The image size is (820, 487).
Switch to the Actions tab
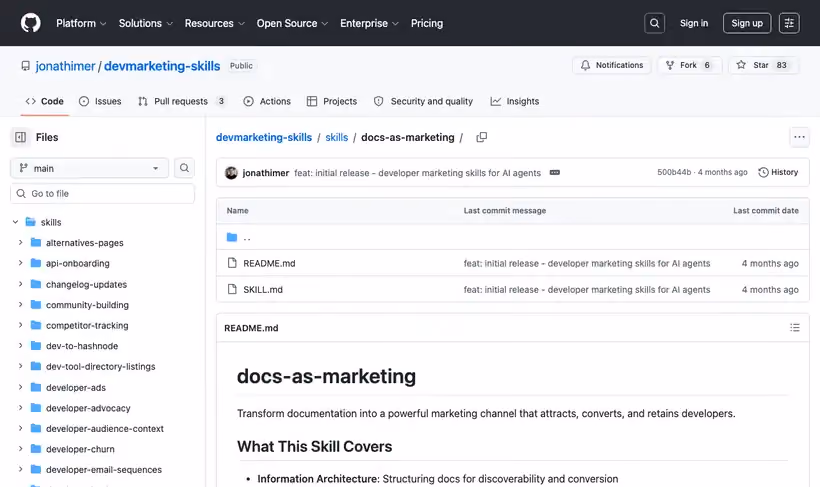[x=267, y=101]
